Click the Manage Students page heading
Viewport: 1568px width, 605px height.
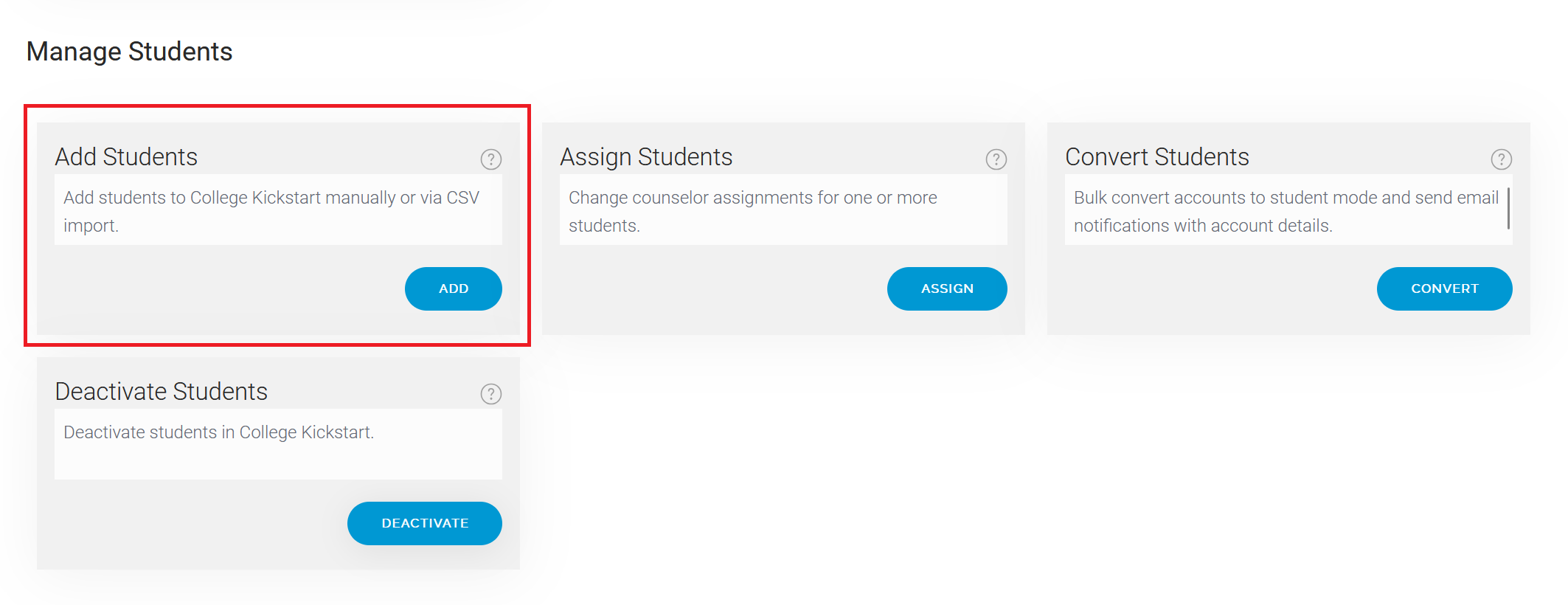point(130,52)
